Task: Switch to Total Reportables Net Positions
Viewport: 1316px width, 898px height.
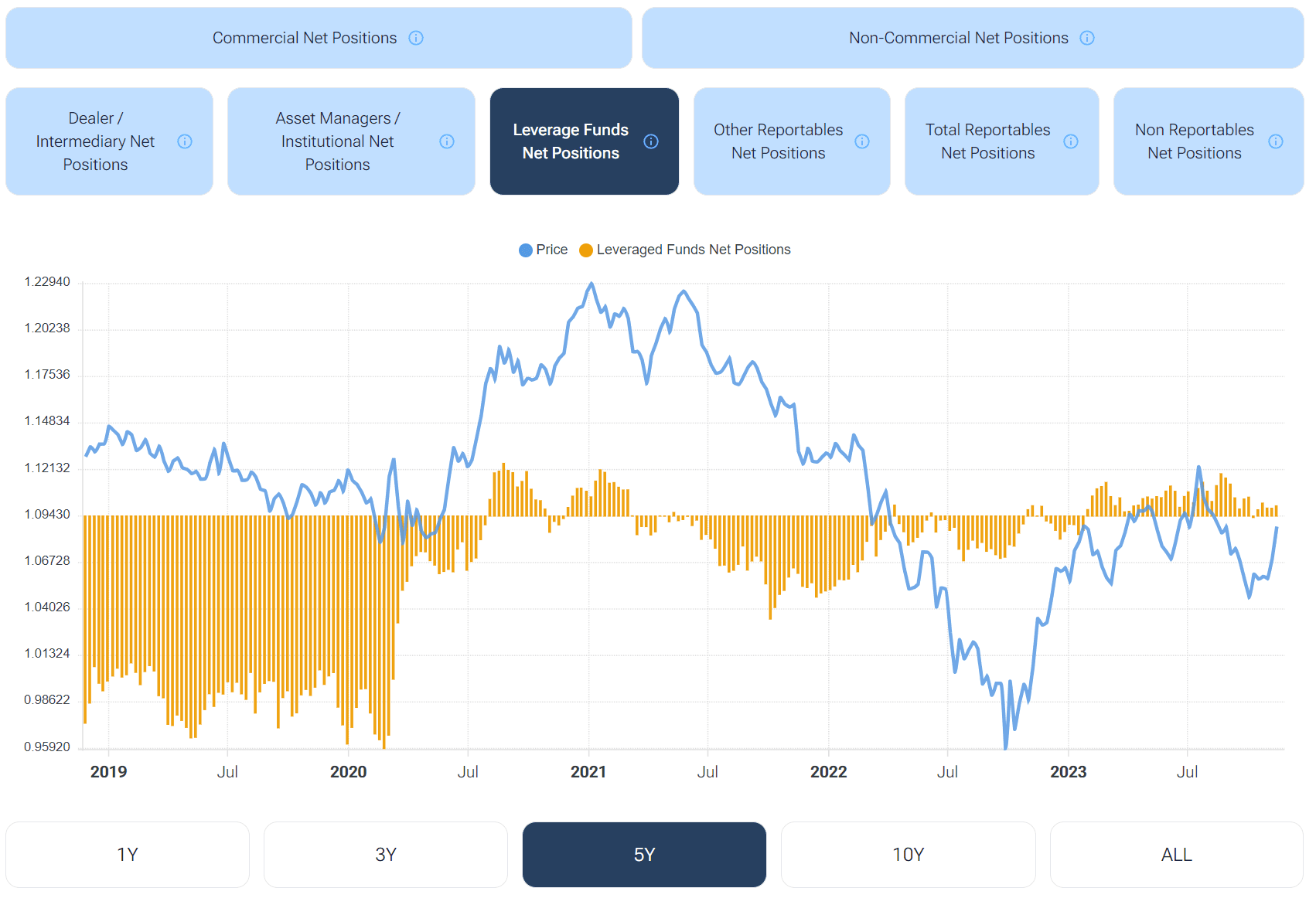Action: (x=1002, y=141)
